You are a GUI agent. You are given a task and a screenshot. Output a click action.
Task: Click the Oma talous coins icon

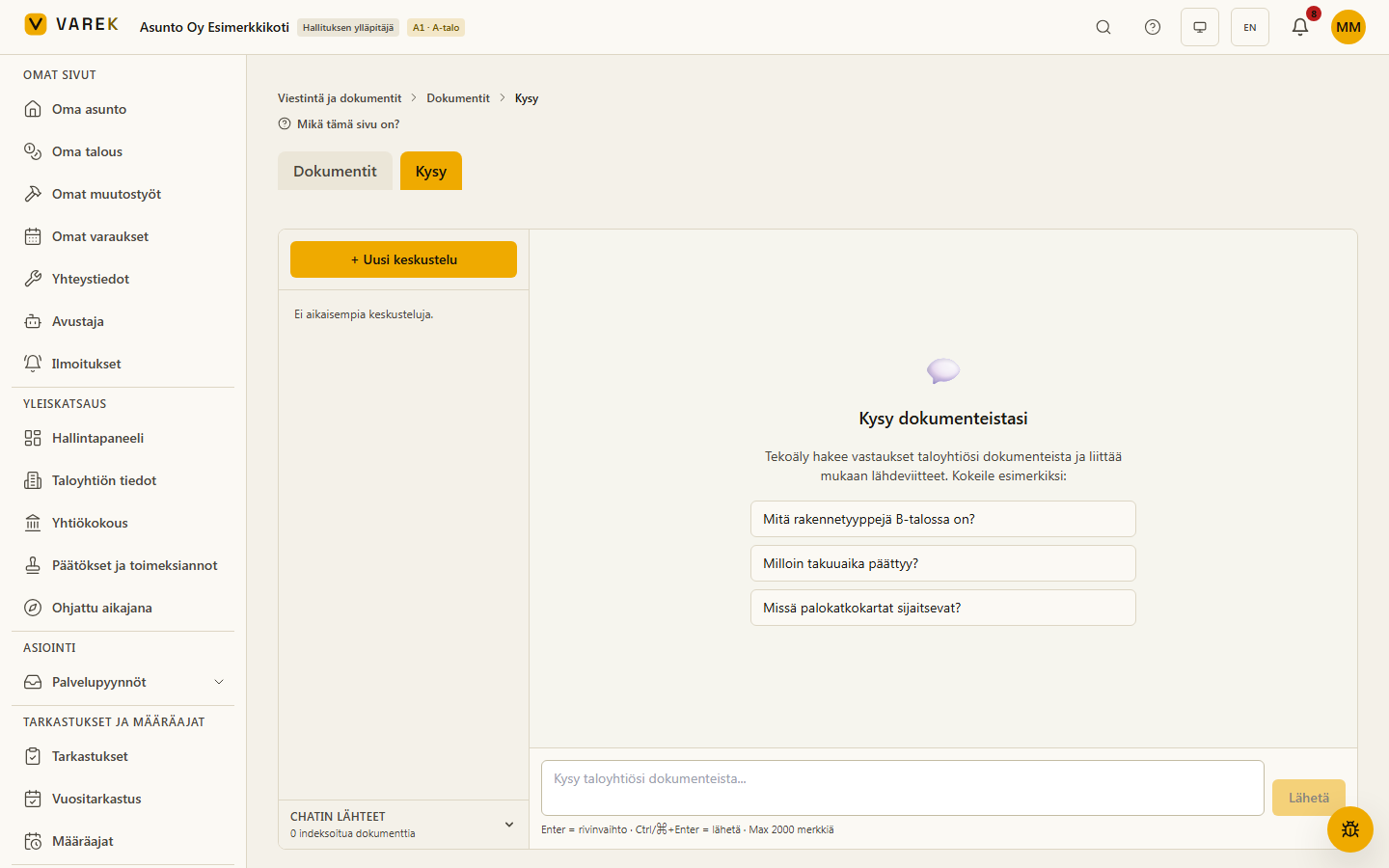point(33,151)
